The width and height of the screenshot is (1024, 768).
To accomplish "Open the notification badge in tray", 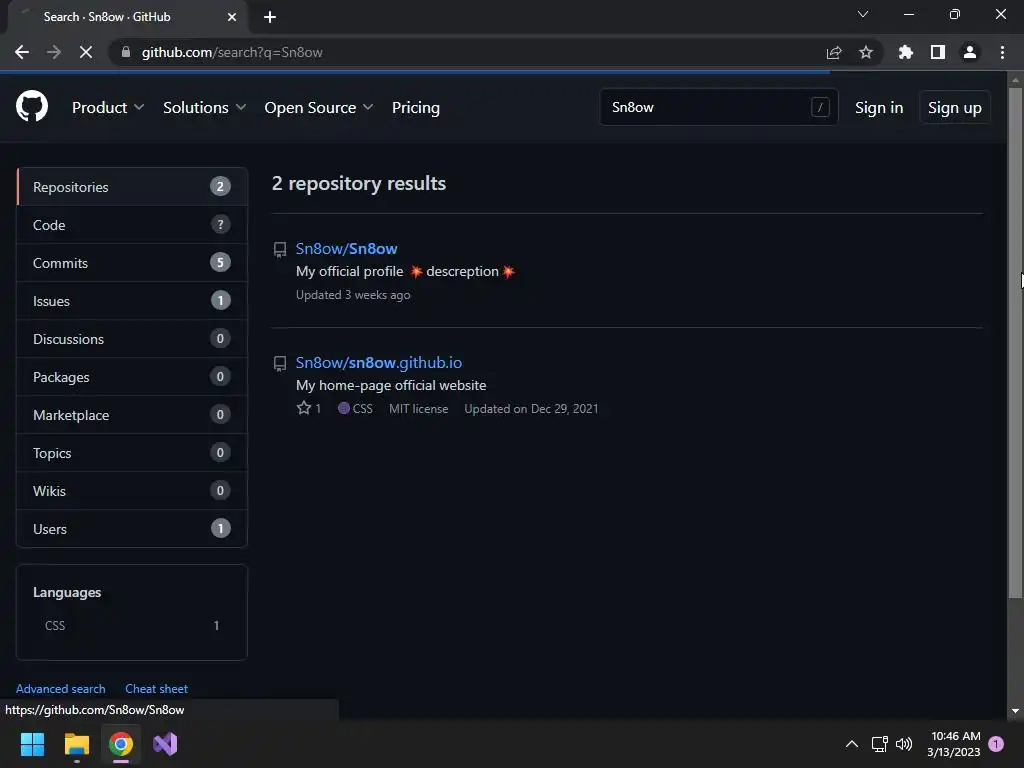I will point(996,744).
